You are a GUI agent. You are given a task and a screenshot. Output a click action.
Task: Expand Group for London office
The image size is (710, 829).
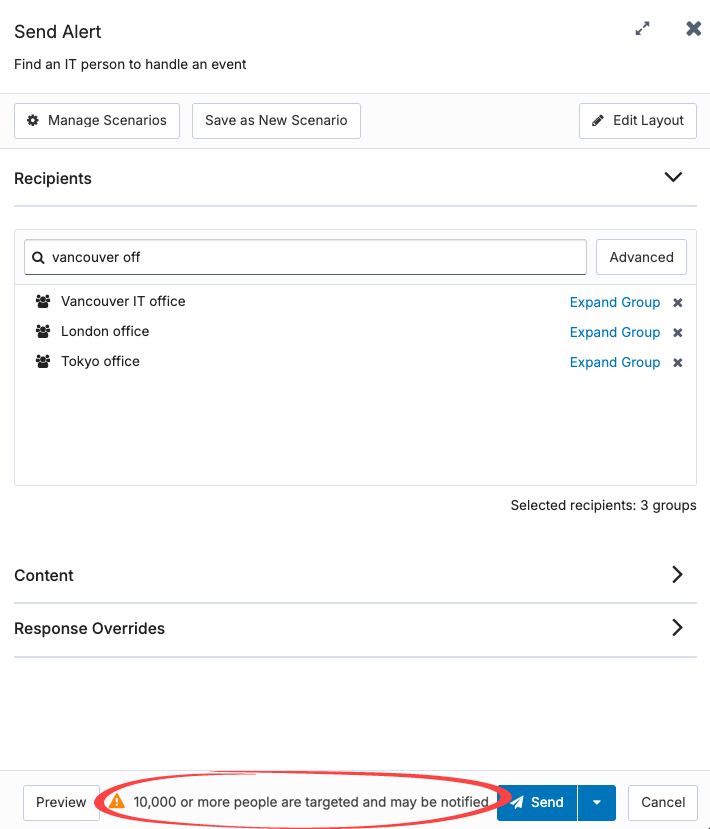(x=615, y=332)
